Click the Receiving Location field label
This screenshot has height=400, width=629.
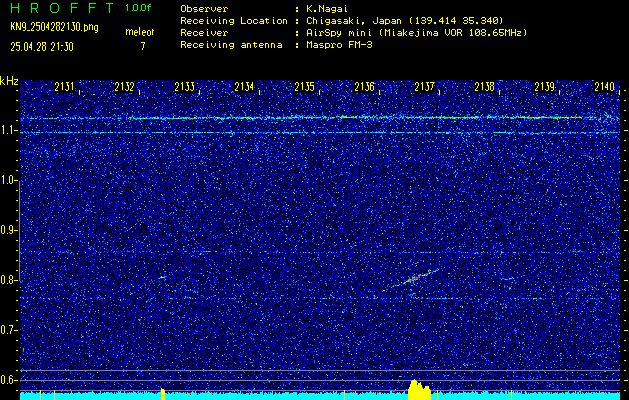[234, 20]
